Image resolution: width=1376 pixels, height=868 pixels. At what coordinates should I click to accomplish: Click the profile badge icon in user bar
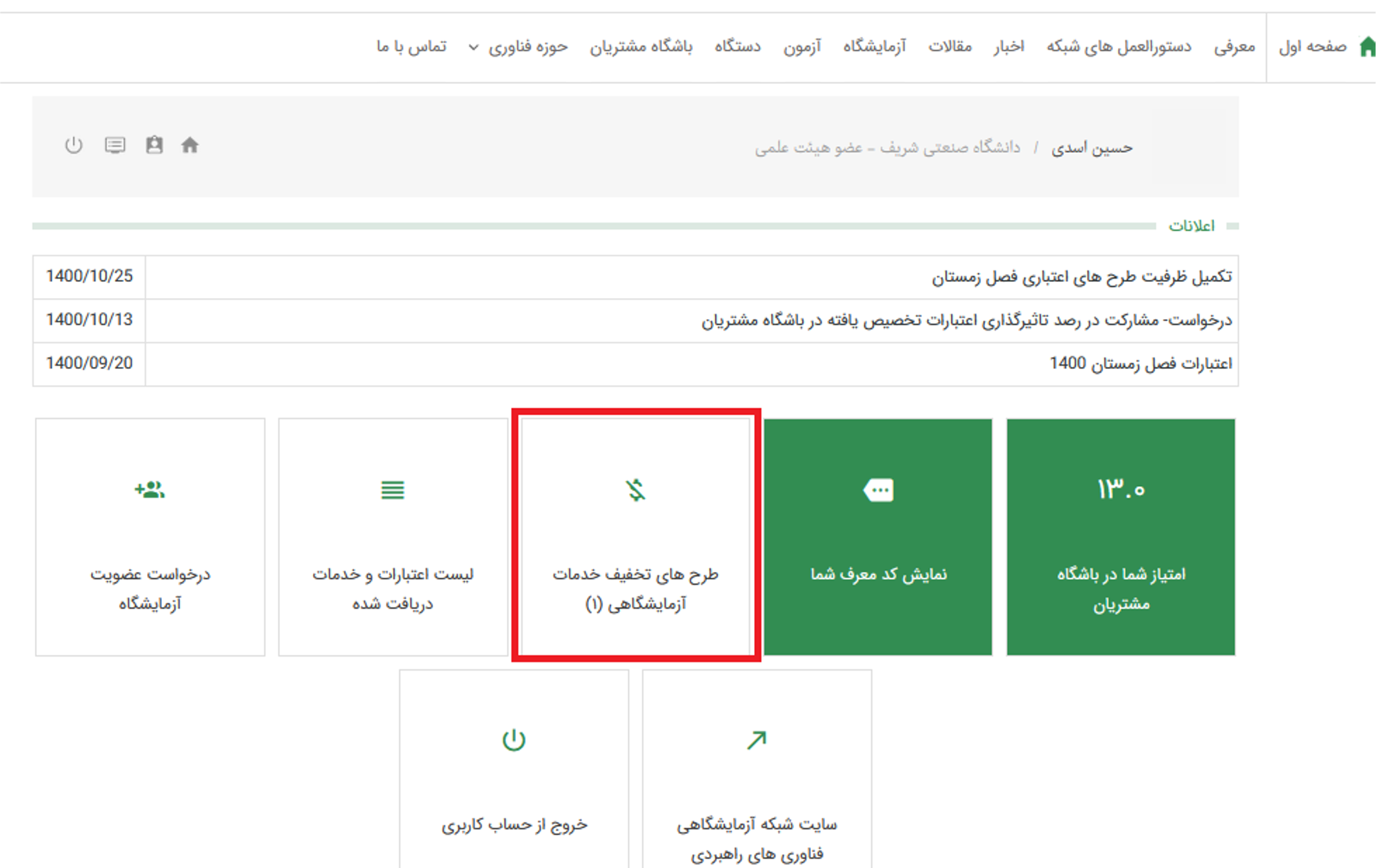point(154,145)
